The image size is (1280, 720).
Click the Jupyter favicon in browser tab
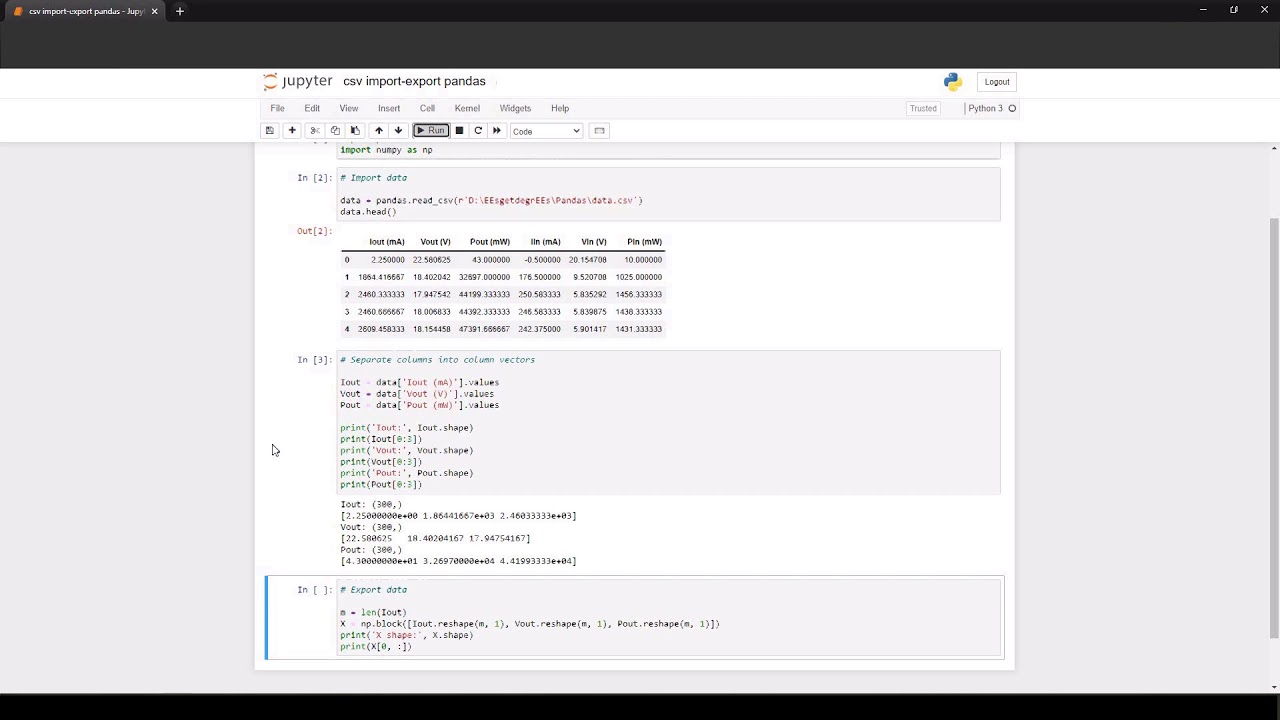tap(18, 11)
